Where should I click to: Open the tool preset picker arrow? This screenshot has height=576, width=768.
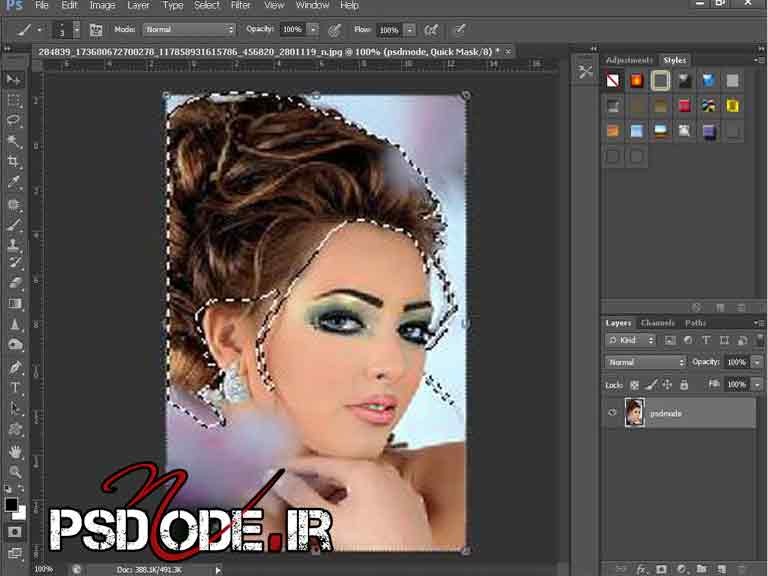[40, 30]
